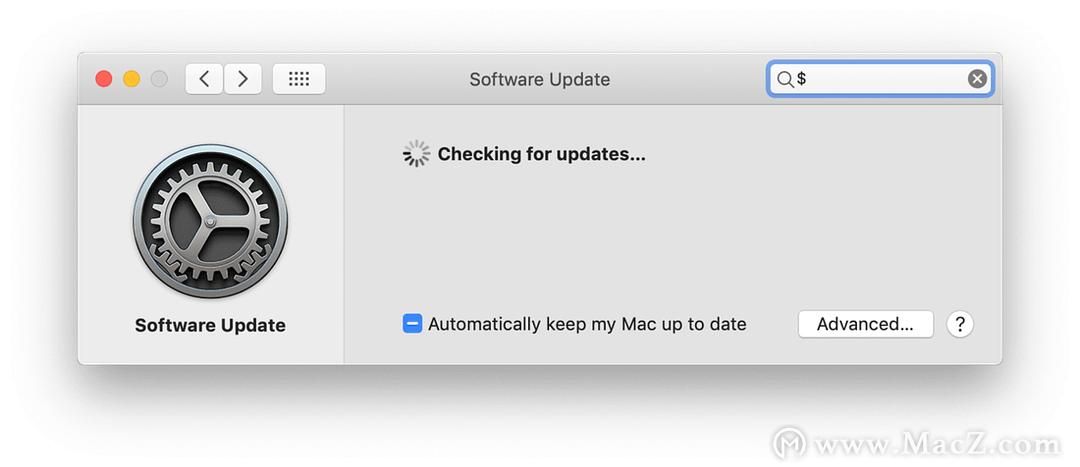
Task: Click the 'Checking for updates...' status text
Action: click(541, 154)
